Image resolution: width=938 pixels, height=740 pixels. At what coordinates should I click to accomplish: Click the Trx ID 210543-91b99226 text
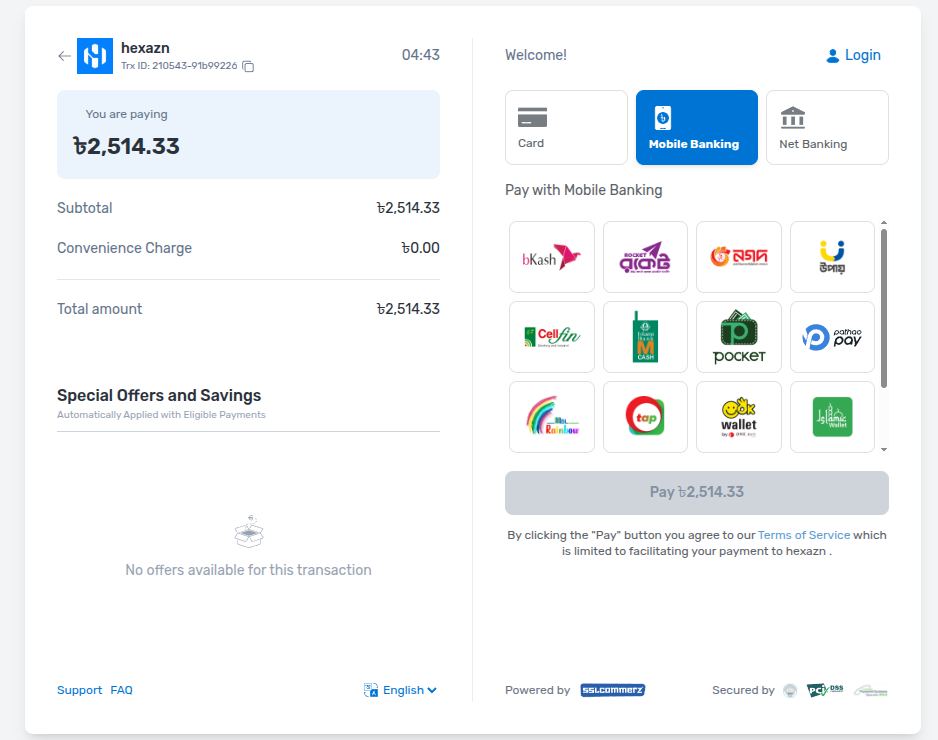click(x=179, y=66)
